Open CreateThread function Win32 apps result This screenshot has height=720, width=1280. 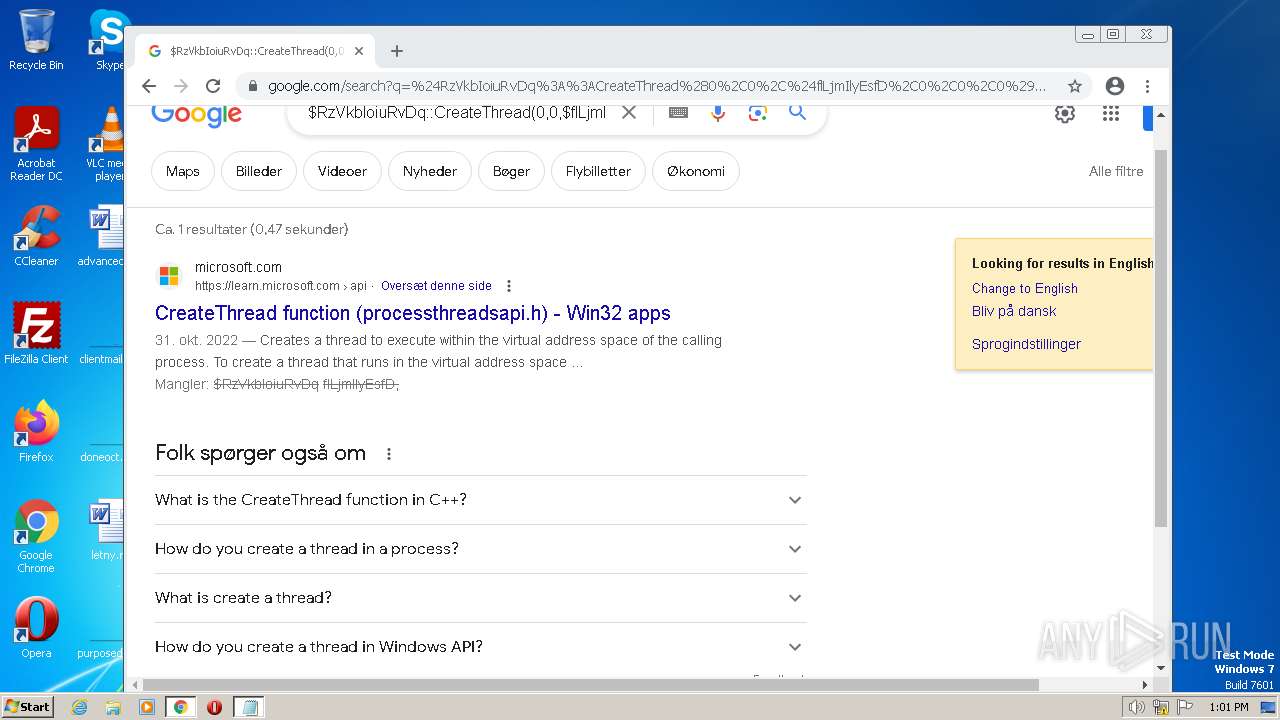pos(412,313)
